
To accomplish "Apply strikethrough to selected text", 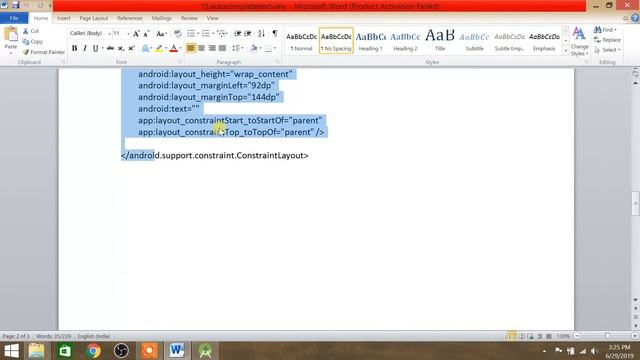I will 110,48.
